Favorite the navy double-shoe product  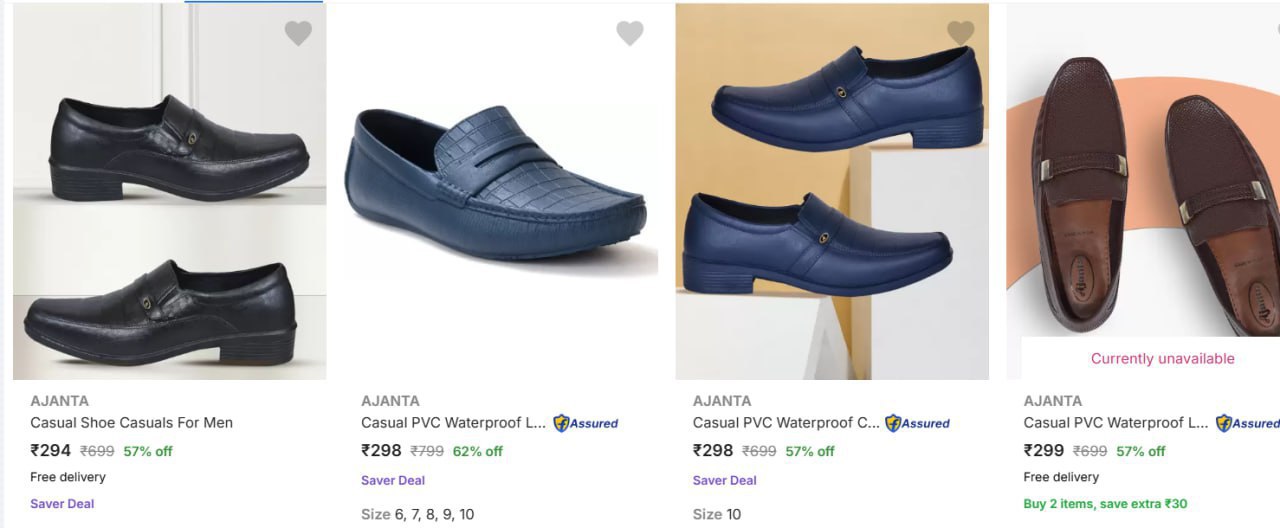960,33
